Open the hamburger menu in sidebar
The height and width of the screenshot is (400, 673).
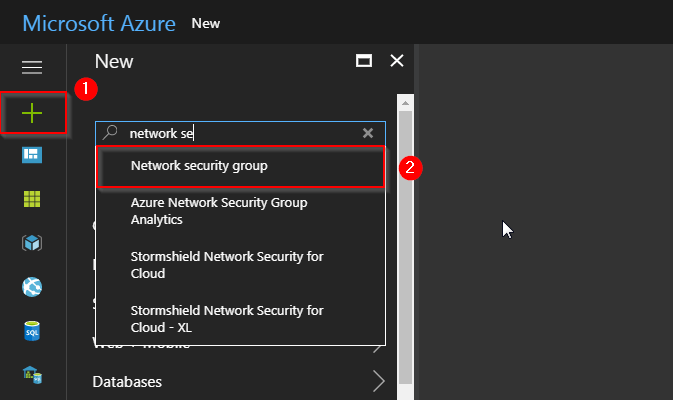click(32, 67)
